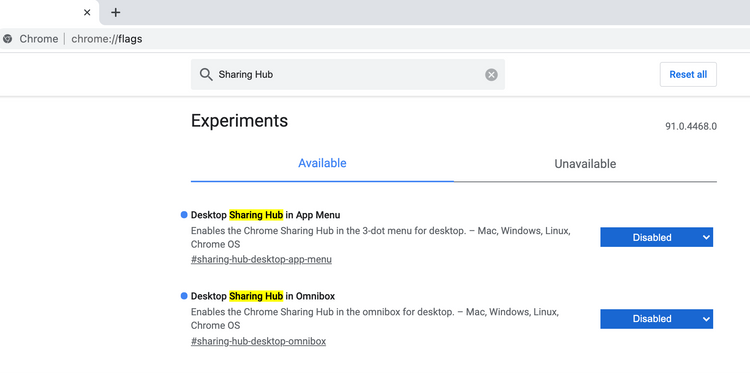The width and height of the screenshot is (750, 375).
Task: Click the Desktop Sharing Hub in App Menu title
Action: click(265, 215)
